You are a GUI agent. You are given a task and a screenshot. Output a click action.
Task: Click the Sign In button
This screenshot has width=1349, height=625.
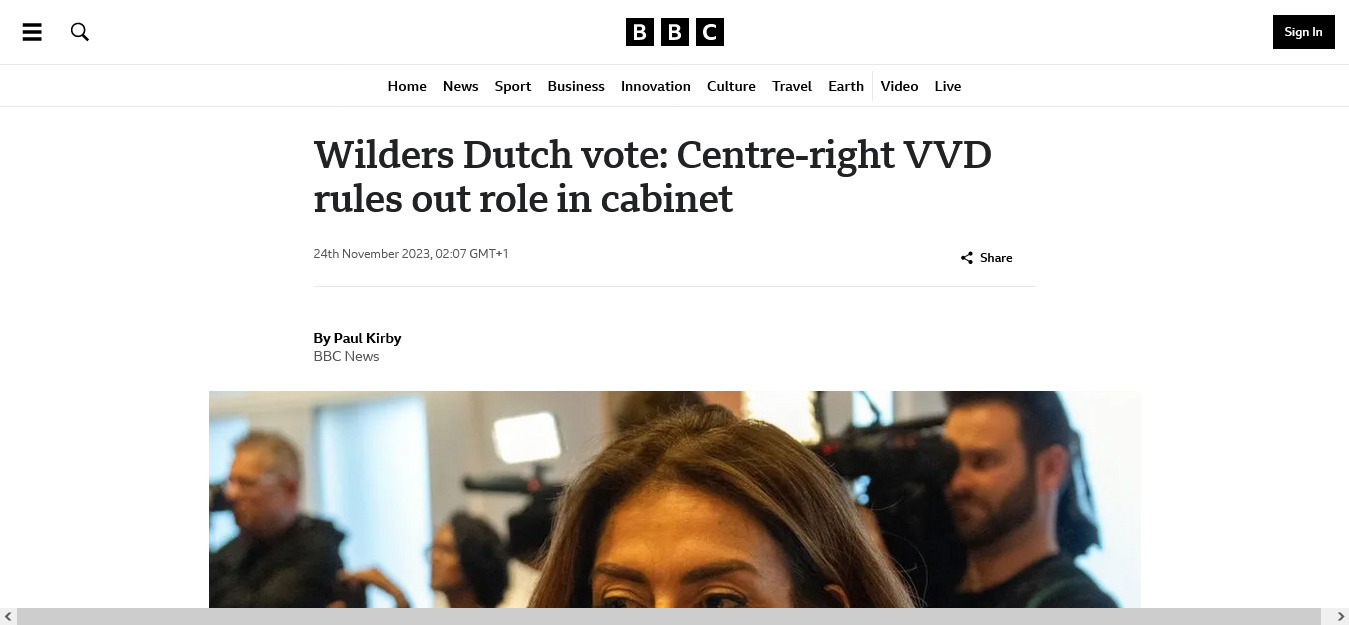[1303, 32]
